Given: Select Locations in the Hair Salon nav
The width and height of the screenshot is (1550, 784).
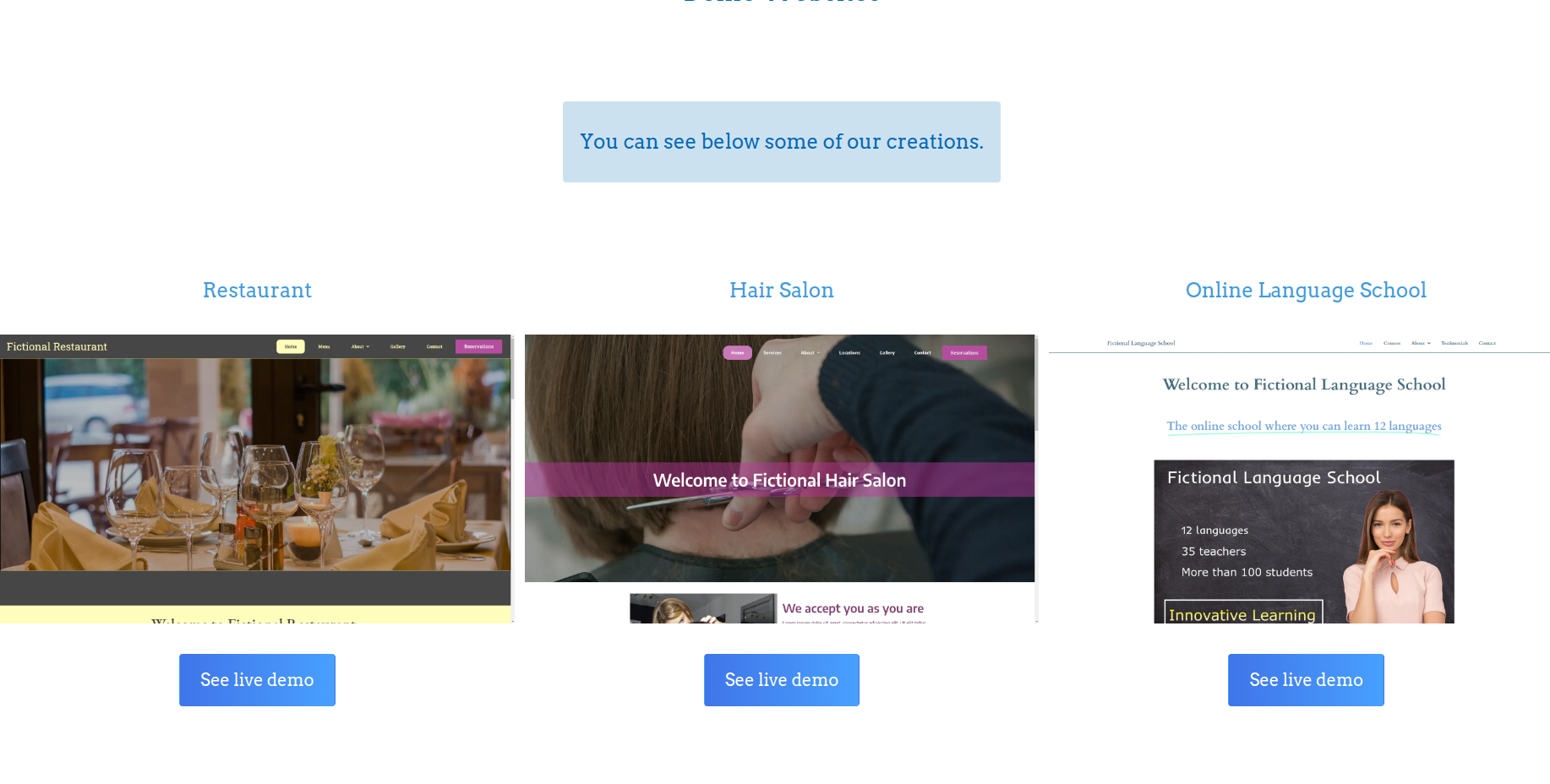Looking at the screenshot, I should point(849,353).
